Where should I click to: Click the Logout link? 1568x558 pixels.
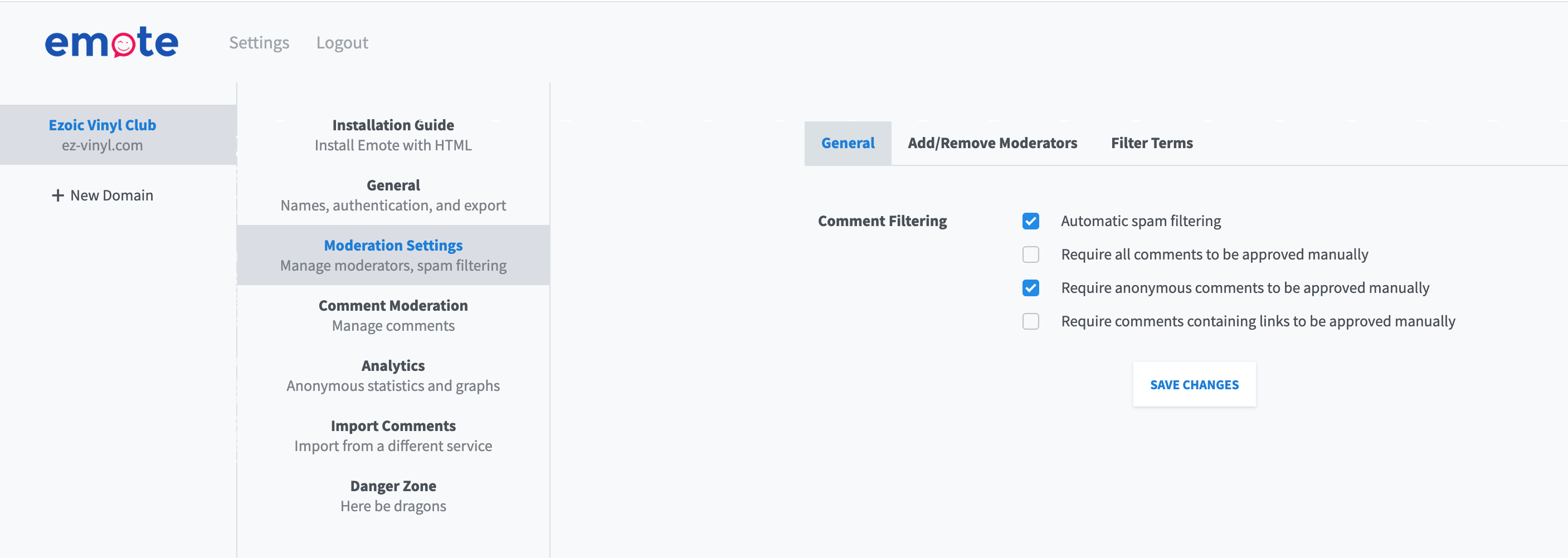[x=342, y=42]
